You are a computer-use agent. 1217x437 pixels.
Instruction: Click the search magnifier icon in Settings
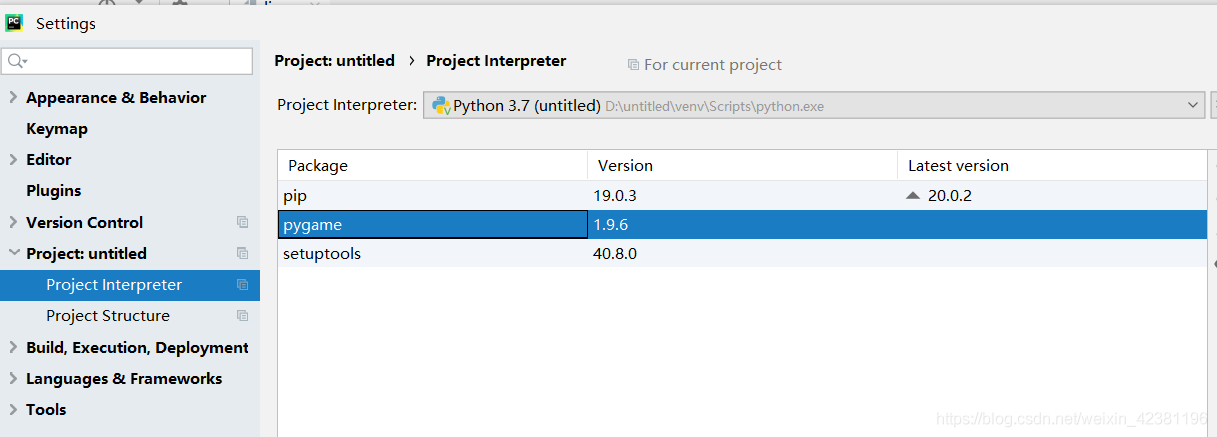(x=17, y=61)
